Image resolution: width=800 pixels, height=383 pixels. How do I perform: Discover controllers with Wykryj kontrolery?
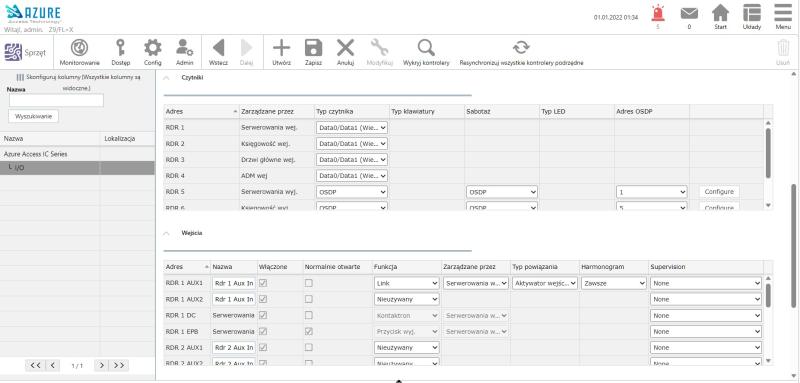(x=426, y=53)
